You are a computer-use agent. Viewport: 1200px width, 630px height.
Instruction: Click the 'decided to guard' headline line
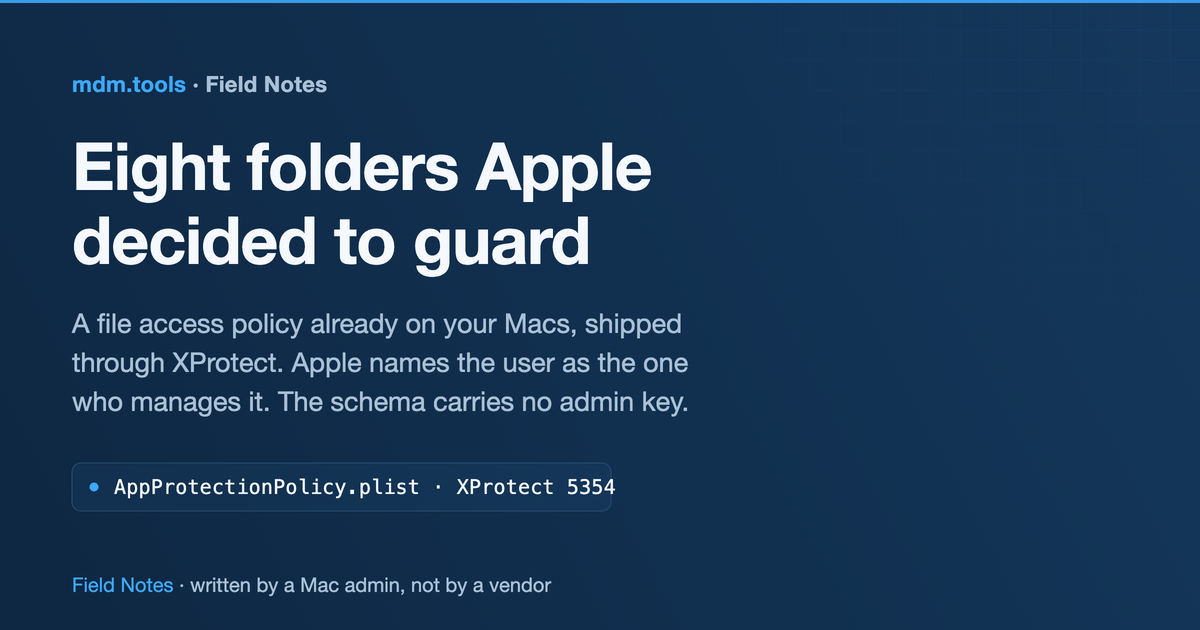coord(331,241)
